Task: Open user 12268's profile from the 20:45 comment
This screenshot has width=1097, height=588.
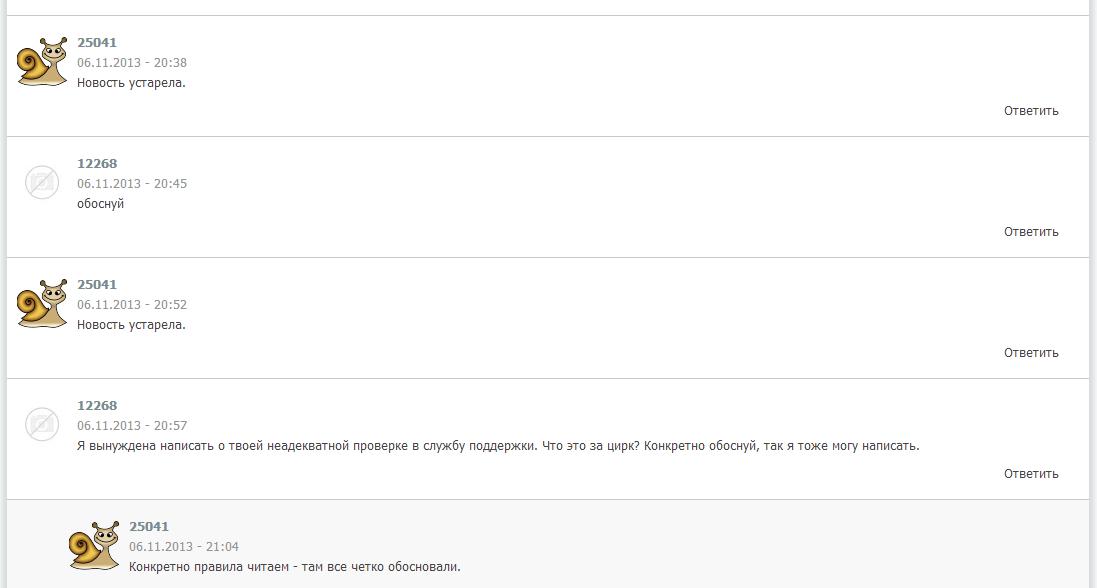Action: (x=97, y=164)
